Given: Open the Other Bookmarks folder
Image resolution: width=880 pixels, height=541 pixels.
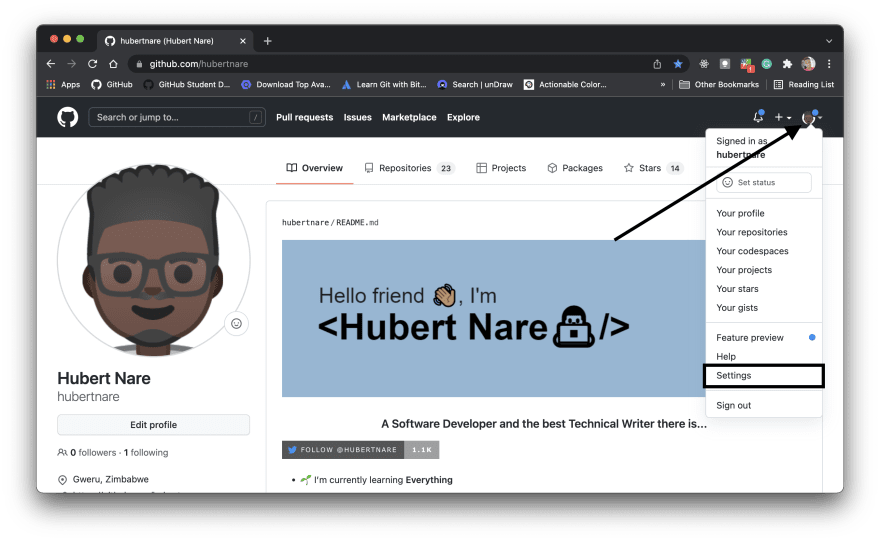Looking at the screenshot, I should click(x=719, y=85).
